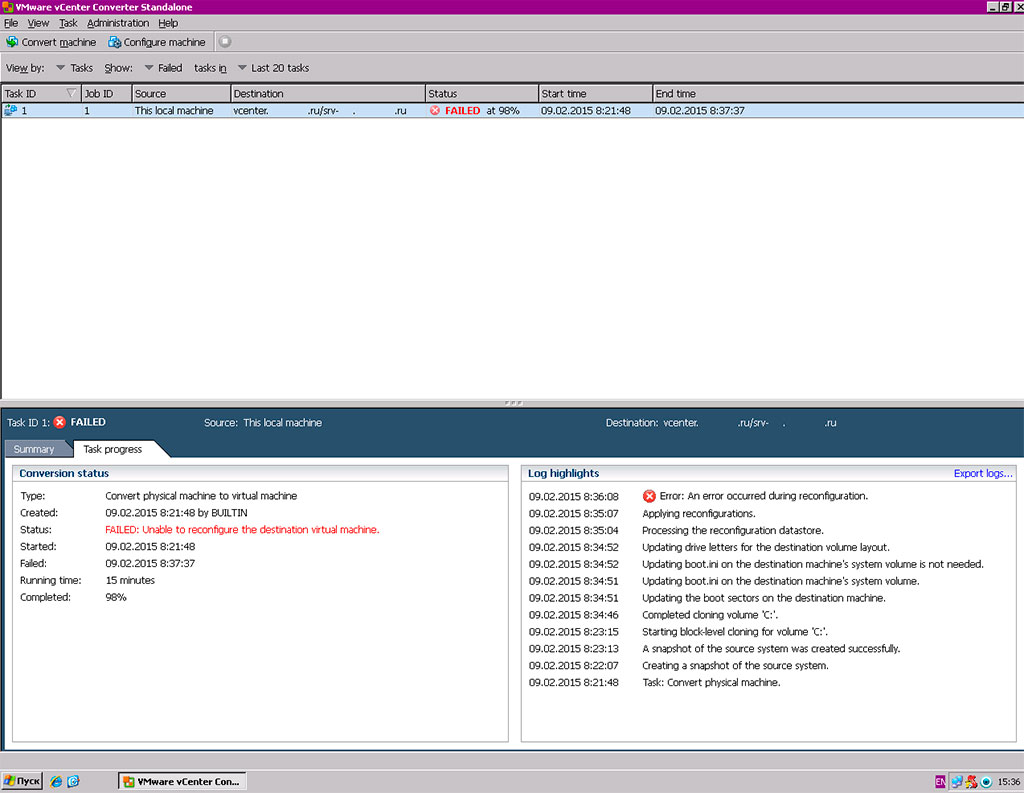
Task: Click log entry Creating a snapshot of the source system
Action: tap(735, 666)
